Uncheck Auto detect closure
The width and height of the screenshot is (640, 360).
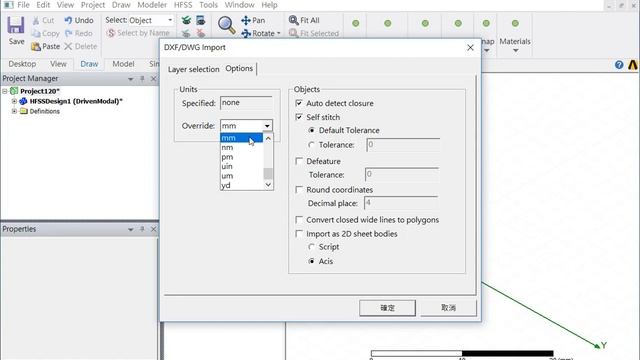pyautogui.click(x=299, y=103)
